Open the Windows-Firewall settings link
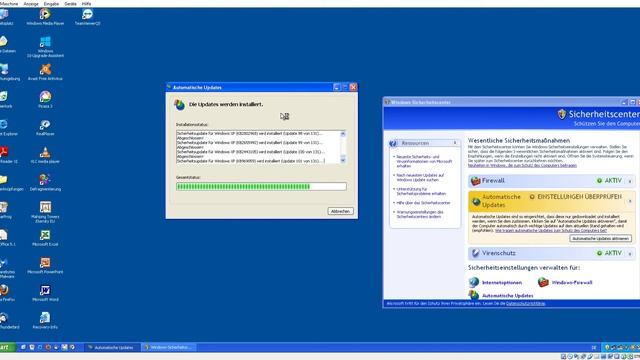640x360 pixels. coord(572,282)
